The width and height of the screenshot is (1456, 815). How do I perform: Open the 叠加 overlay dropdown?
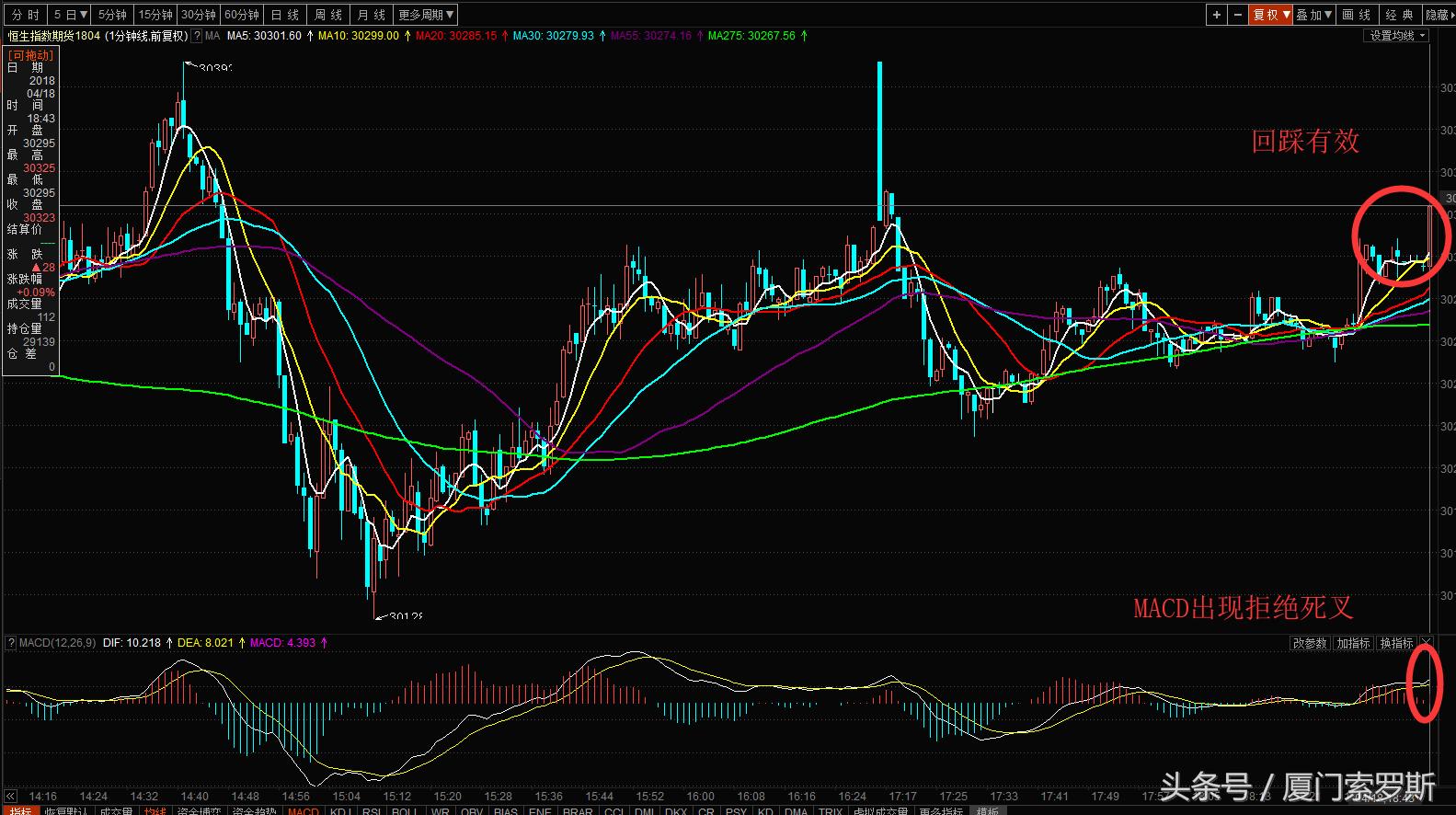1313,15
